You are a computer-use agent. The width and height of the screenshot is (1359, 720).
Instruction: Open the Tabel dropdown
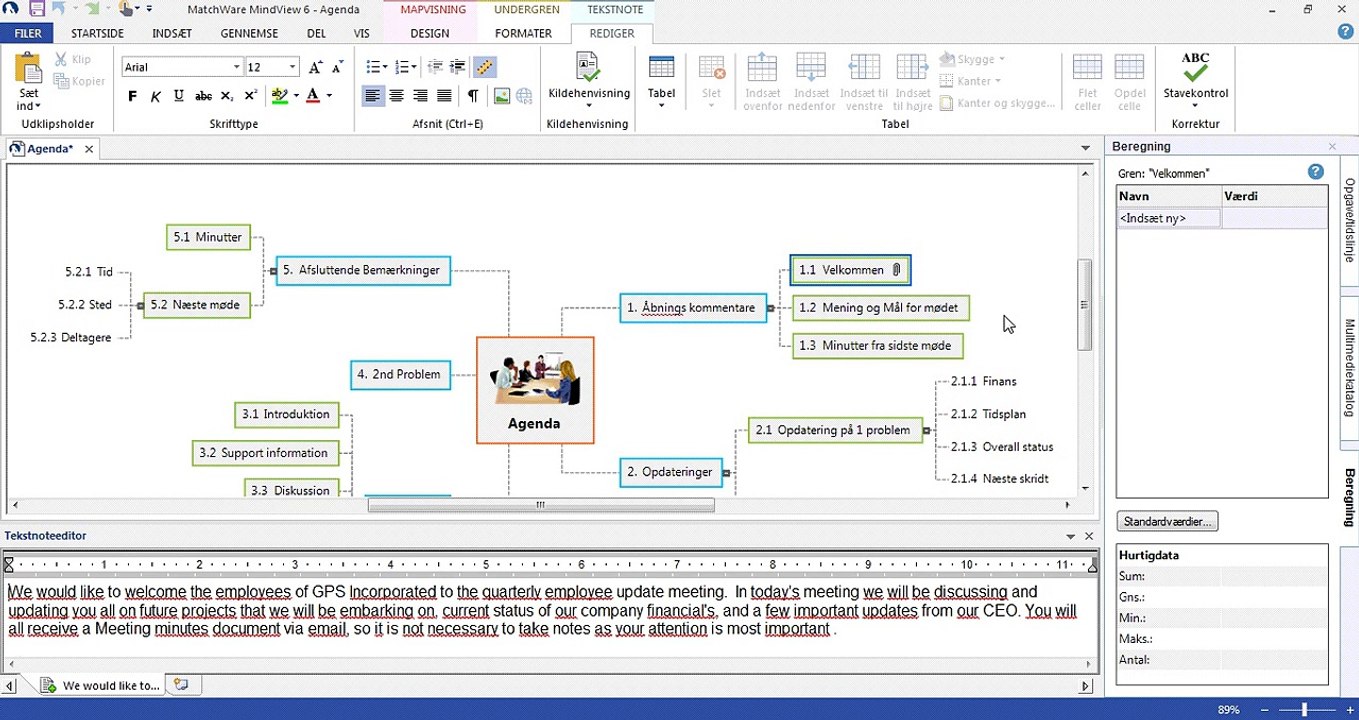tap(661, 81)
